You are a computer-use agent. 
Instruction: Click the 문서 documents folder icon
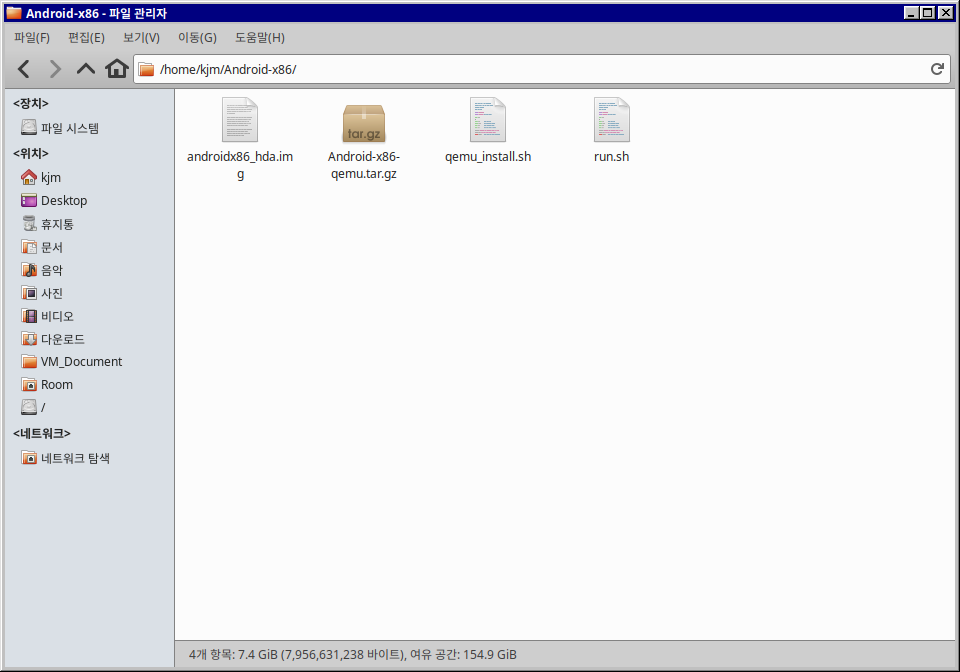pyautogui.click(x=29, y=247)
